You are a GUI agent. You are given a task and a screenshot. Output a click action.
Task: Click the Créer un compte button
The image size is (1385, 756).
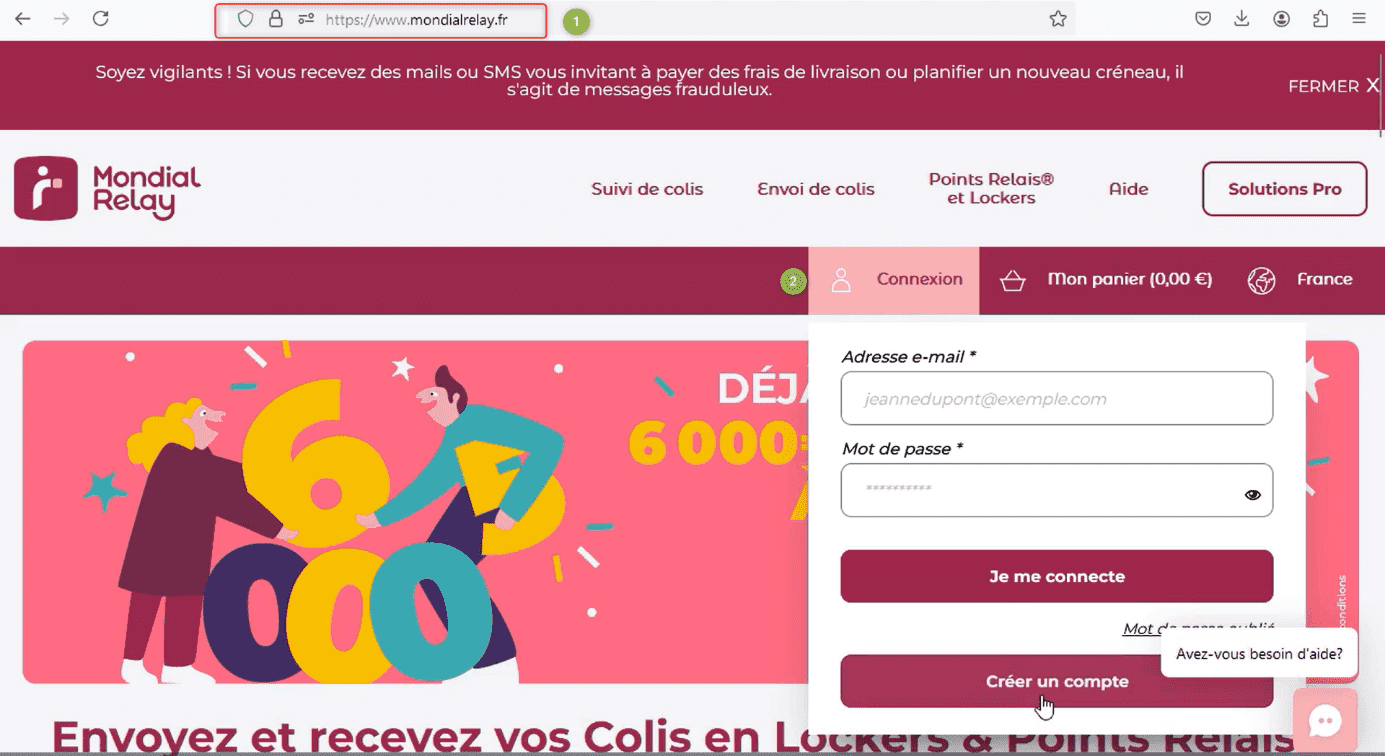coord(1057,681)
